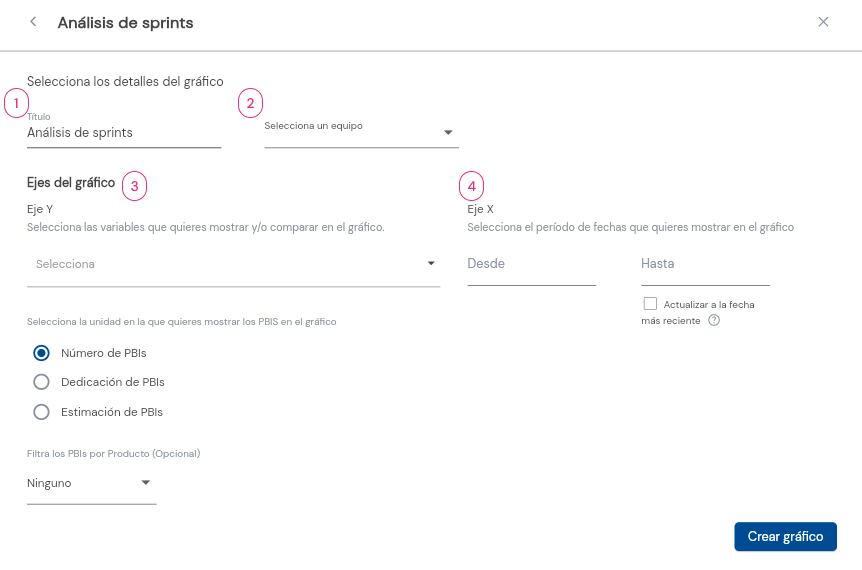This screenshot has width=862, height=570.
Task: Click the pink step 1 marker
Action: pyautogui.click(x=16, y=103)
